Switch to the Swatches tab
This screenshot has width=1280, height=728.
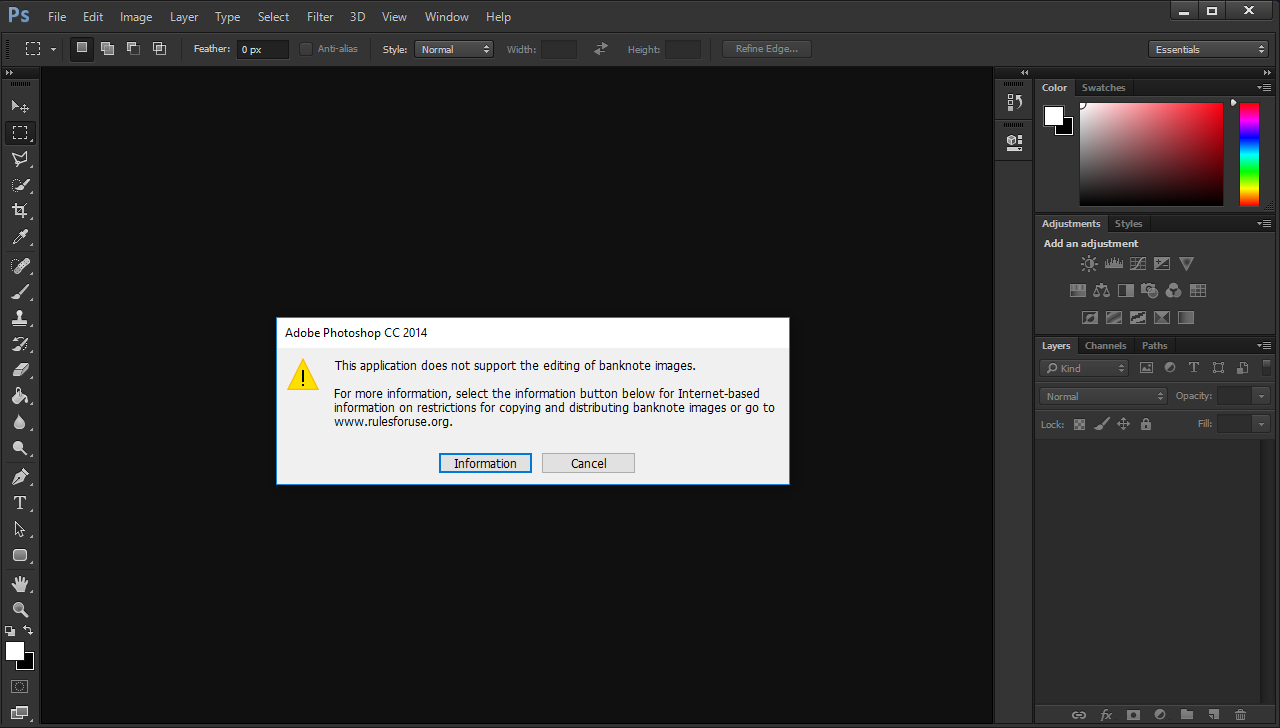pos(1103,88)
